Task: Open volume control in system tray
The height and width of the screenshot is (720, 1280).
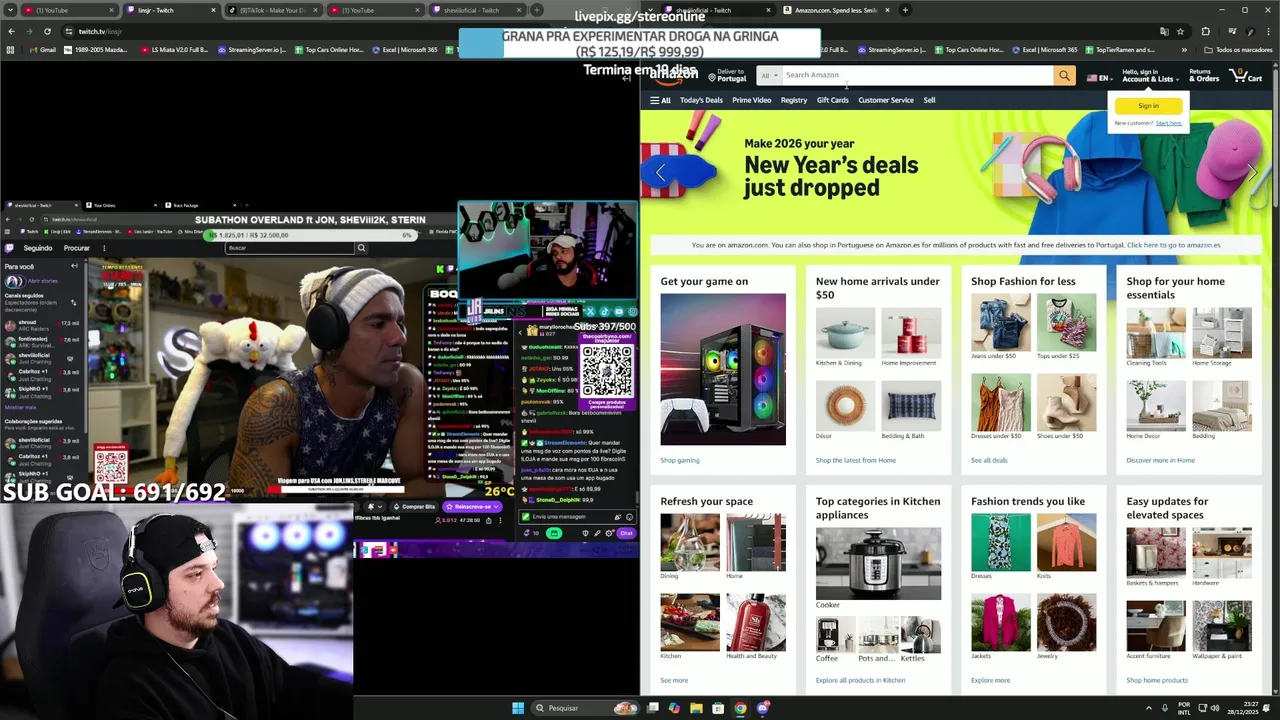Action: pos(1216,708)
